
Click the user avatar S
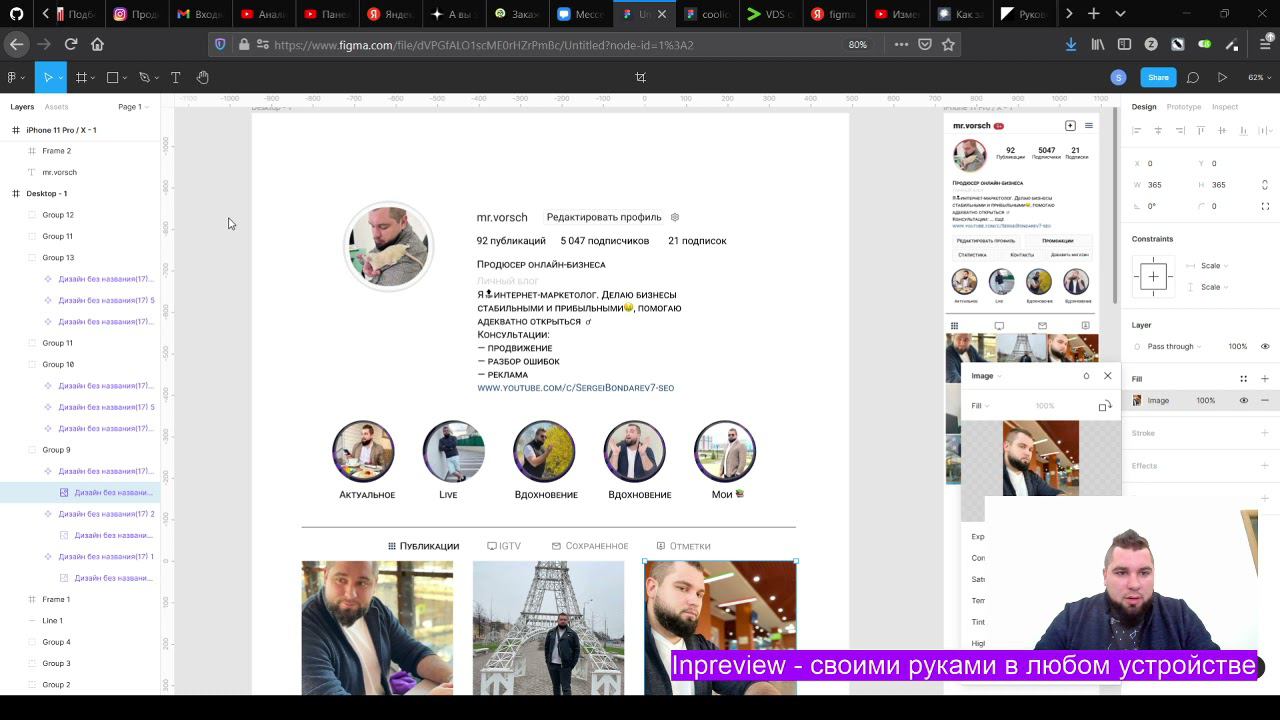click(1118, 77)
